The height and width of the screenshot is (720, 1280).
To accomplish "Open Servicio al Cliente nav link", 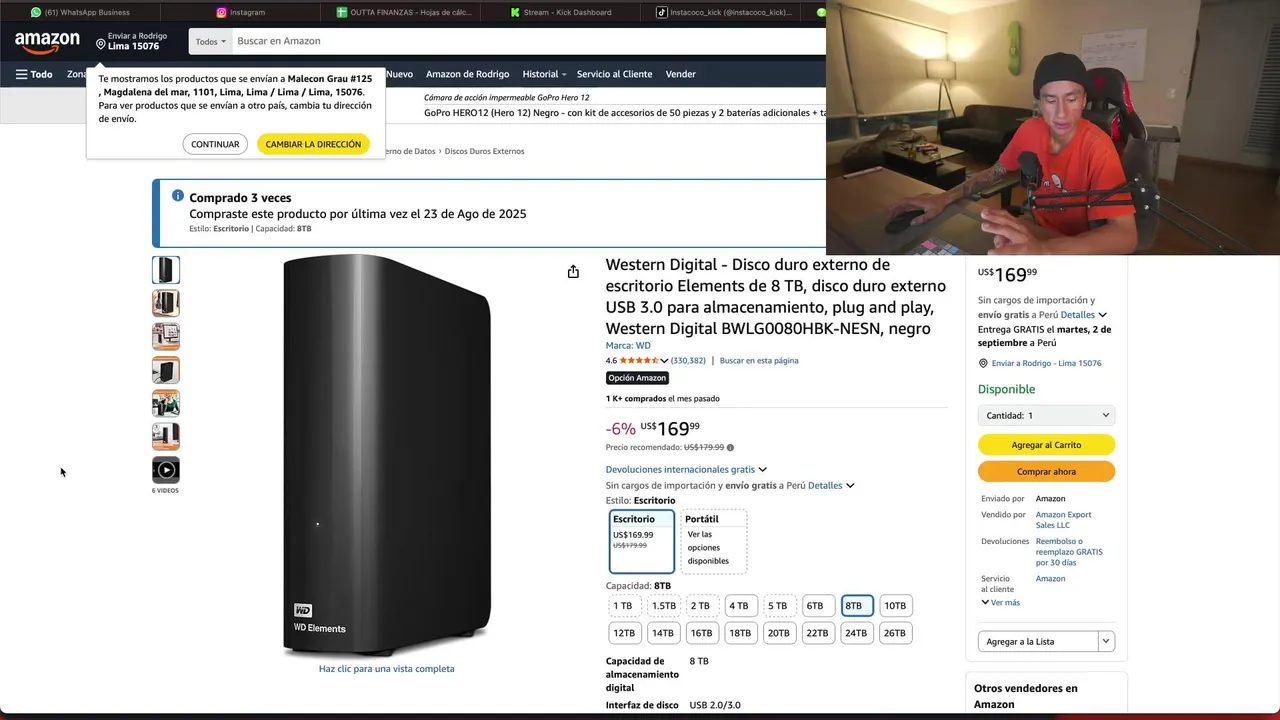I will click(x=614, y=74).
